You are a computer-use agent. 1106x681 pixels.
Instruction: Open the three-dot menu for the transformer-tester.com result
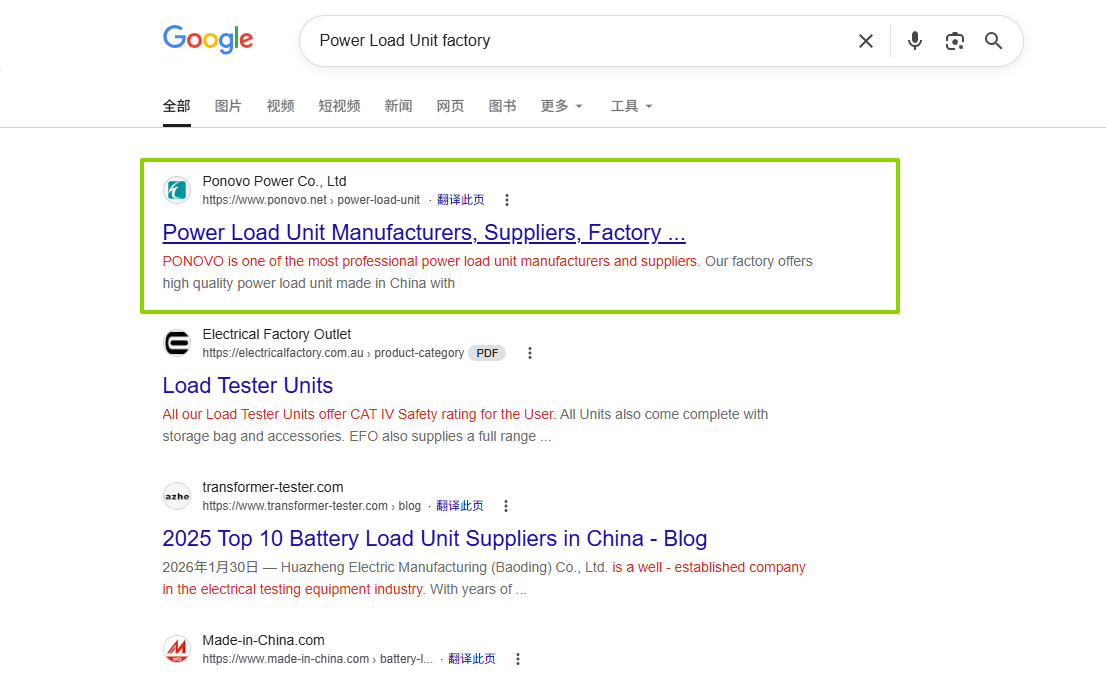coord(506,506)
